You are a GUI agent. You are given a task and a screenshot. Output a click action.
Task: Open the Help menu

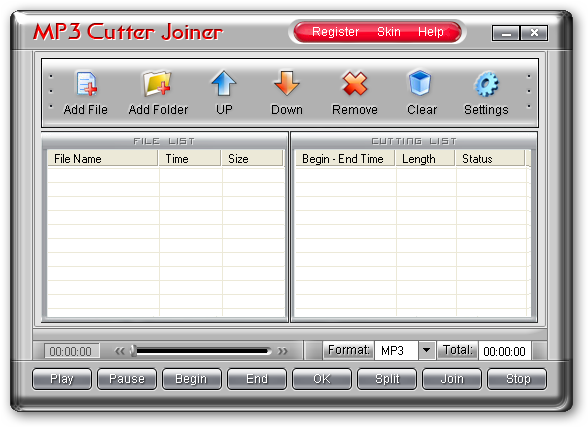click(430, 32)
